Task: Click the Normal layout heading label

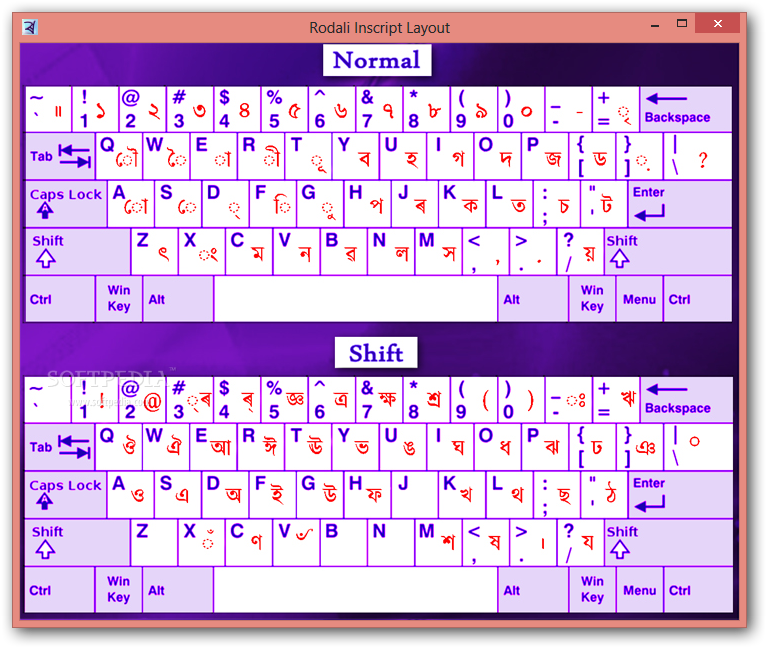Action: (x=377, y=60)
